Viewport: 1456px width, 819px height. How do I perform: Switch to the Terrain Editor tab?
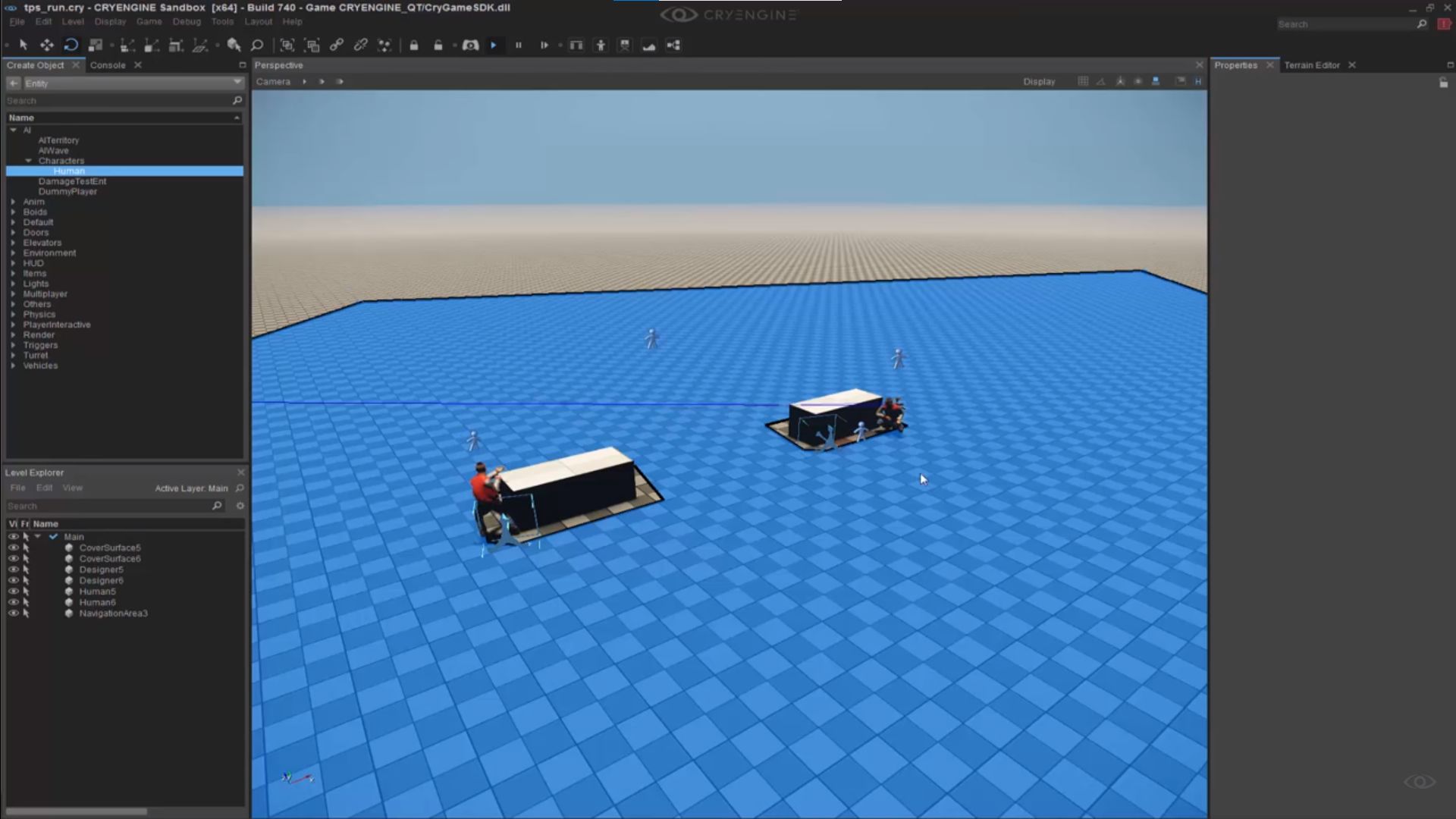click(x=1312, y=65)
